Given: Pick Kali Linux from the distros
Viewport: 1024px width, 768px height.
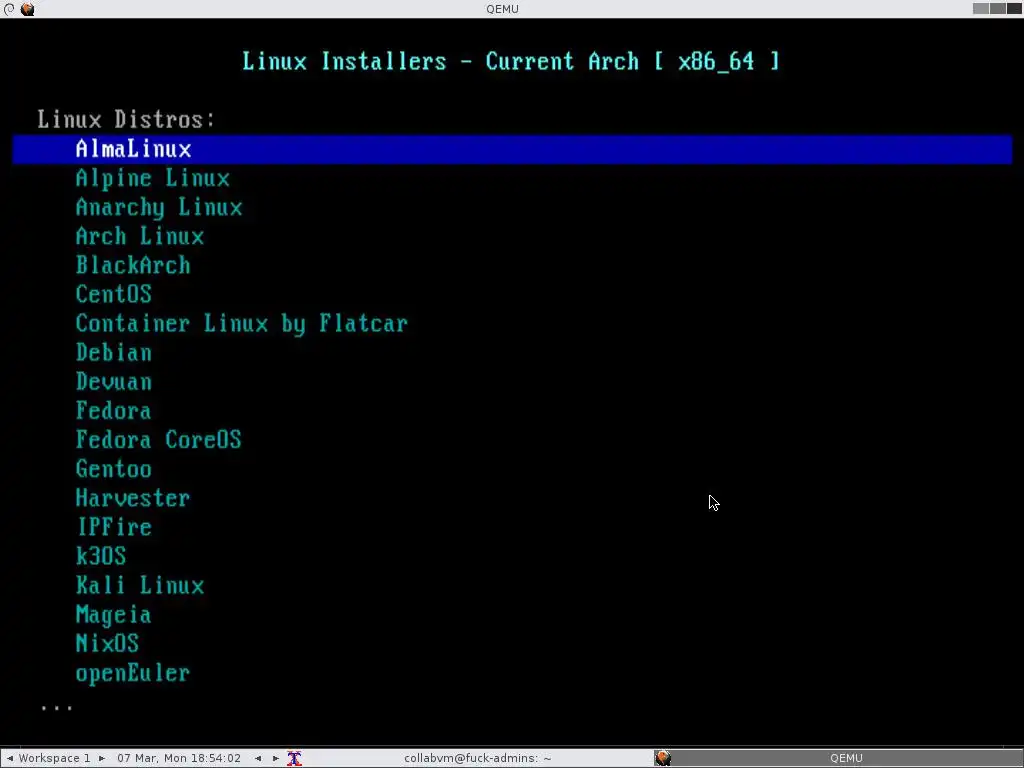Looking at the screenshot, I should (139, 585).
